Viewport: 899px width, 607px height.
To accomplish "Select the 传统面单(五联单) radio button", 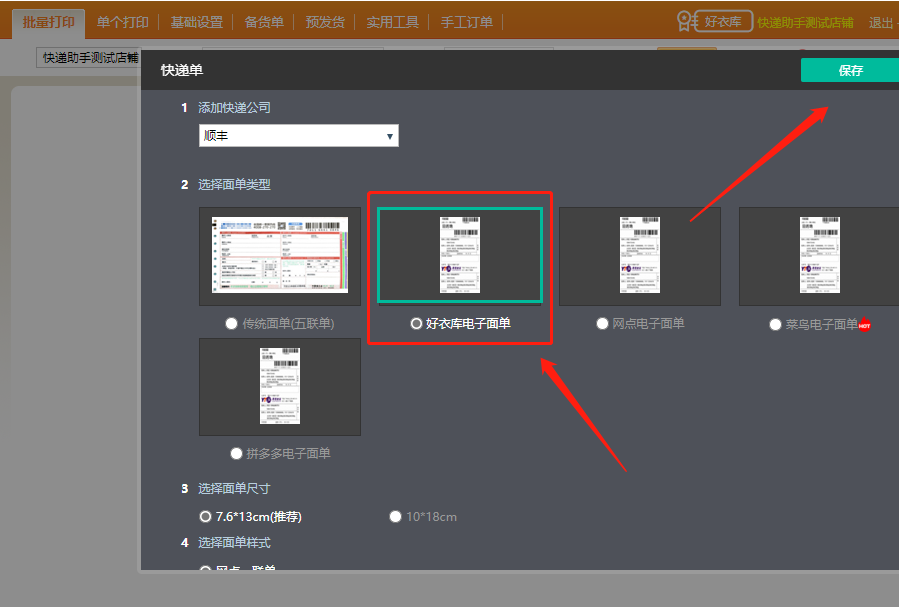I will [x=232, y=324].
